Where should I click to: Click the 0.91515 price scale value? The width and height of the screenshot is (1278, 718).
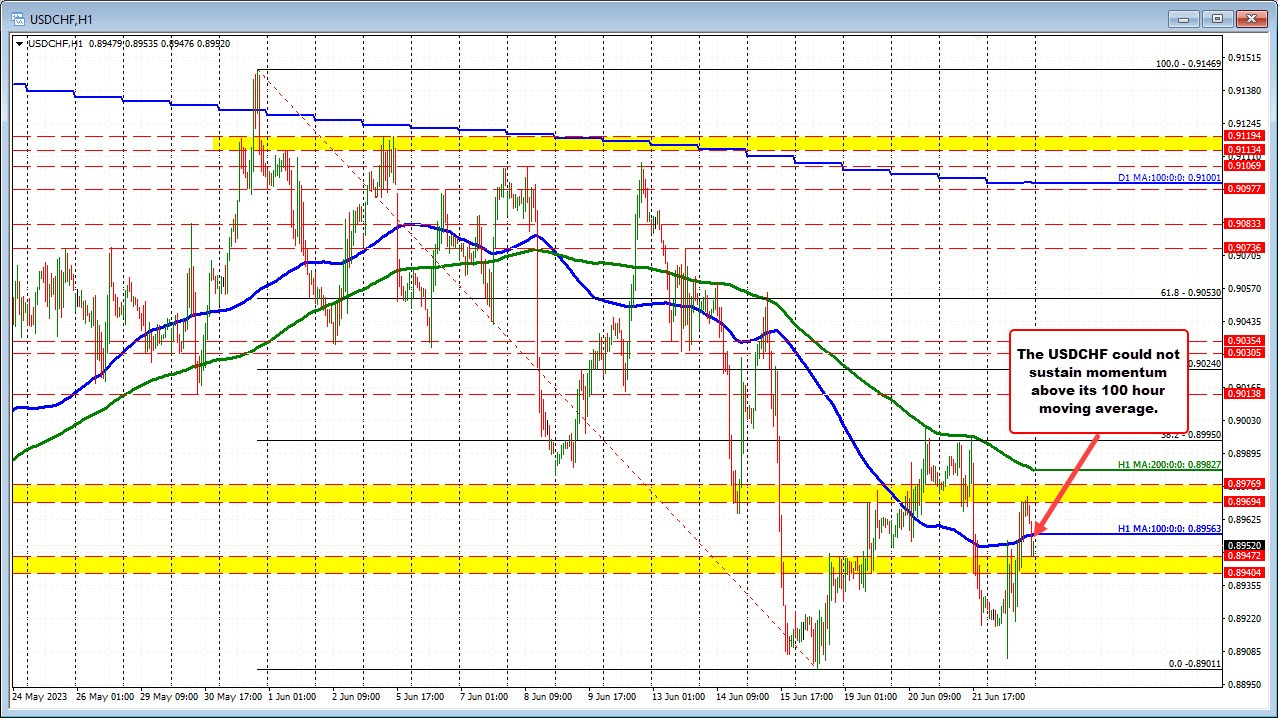click(x=1245, y=58)
